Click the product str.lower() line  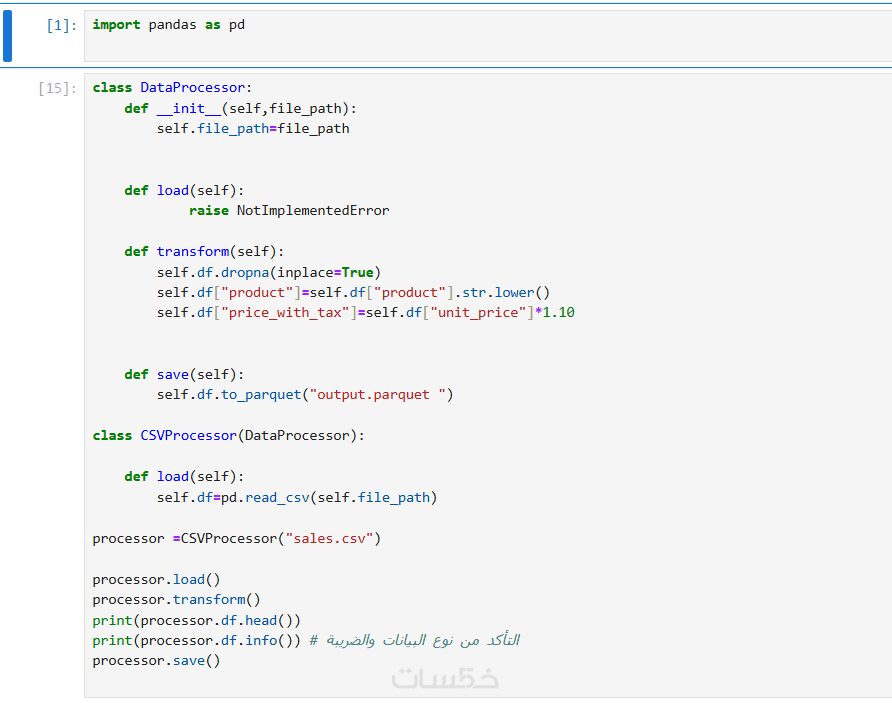tap(353, 293)
